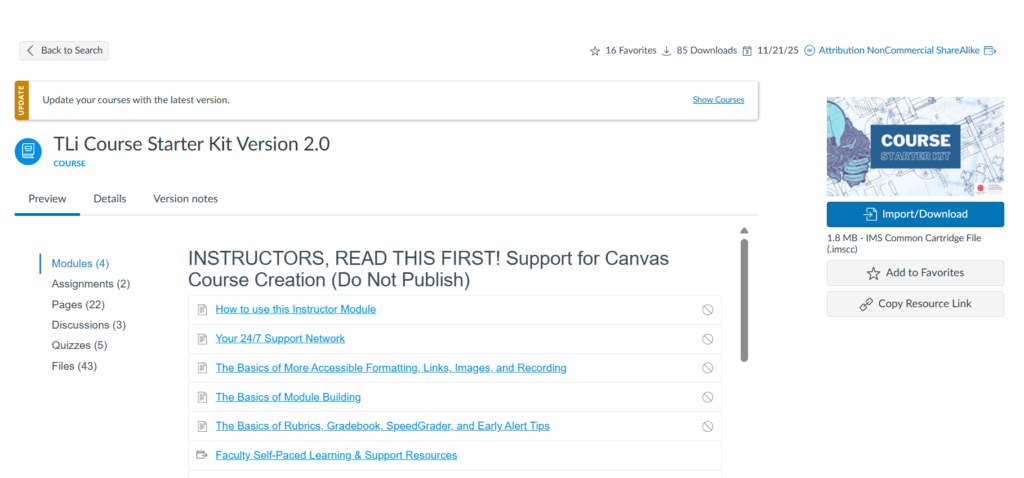
Task: Click the blue course type icon
Action: tap(28, 151)
